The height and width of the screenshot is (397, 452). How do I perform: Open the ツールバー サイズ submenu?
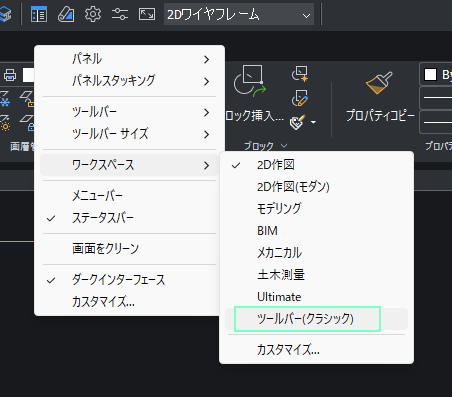coord(129,134)
